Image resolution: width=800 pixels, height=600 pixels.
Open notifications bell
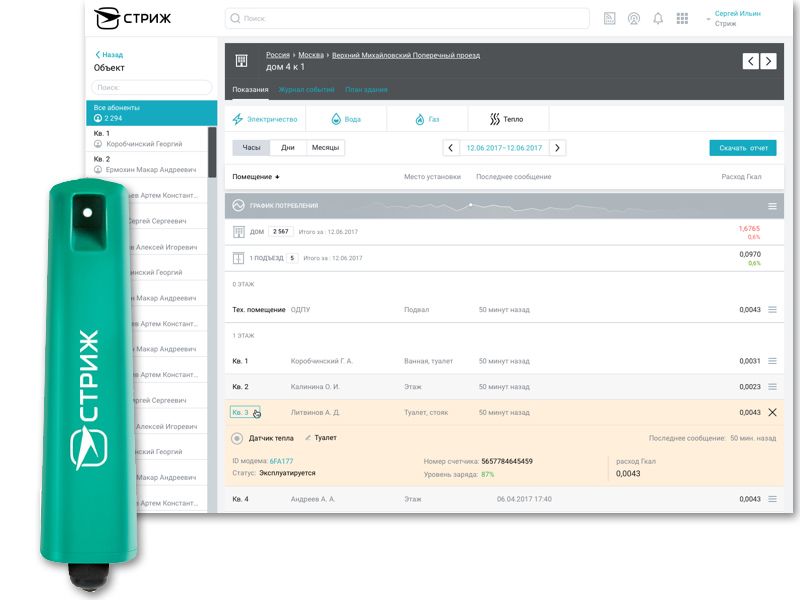click(658, 19)
